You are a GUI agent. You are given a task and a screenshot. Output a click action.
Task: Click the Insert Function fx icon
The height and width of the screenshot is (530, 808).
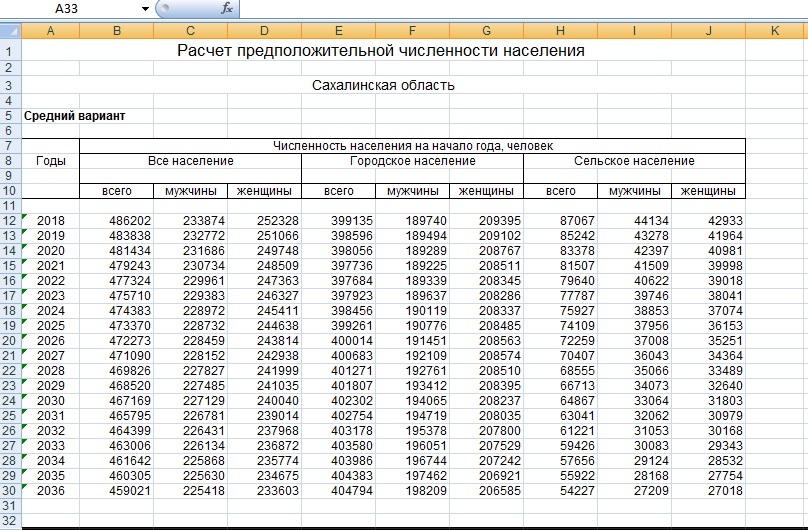[x=226, y=9]
